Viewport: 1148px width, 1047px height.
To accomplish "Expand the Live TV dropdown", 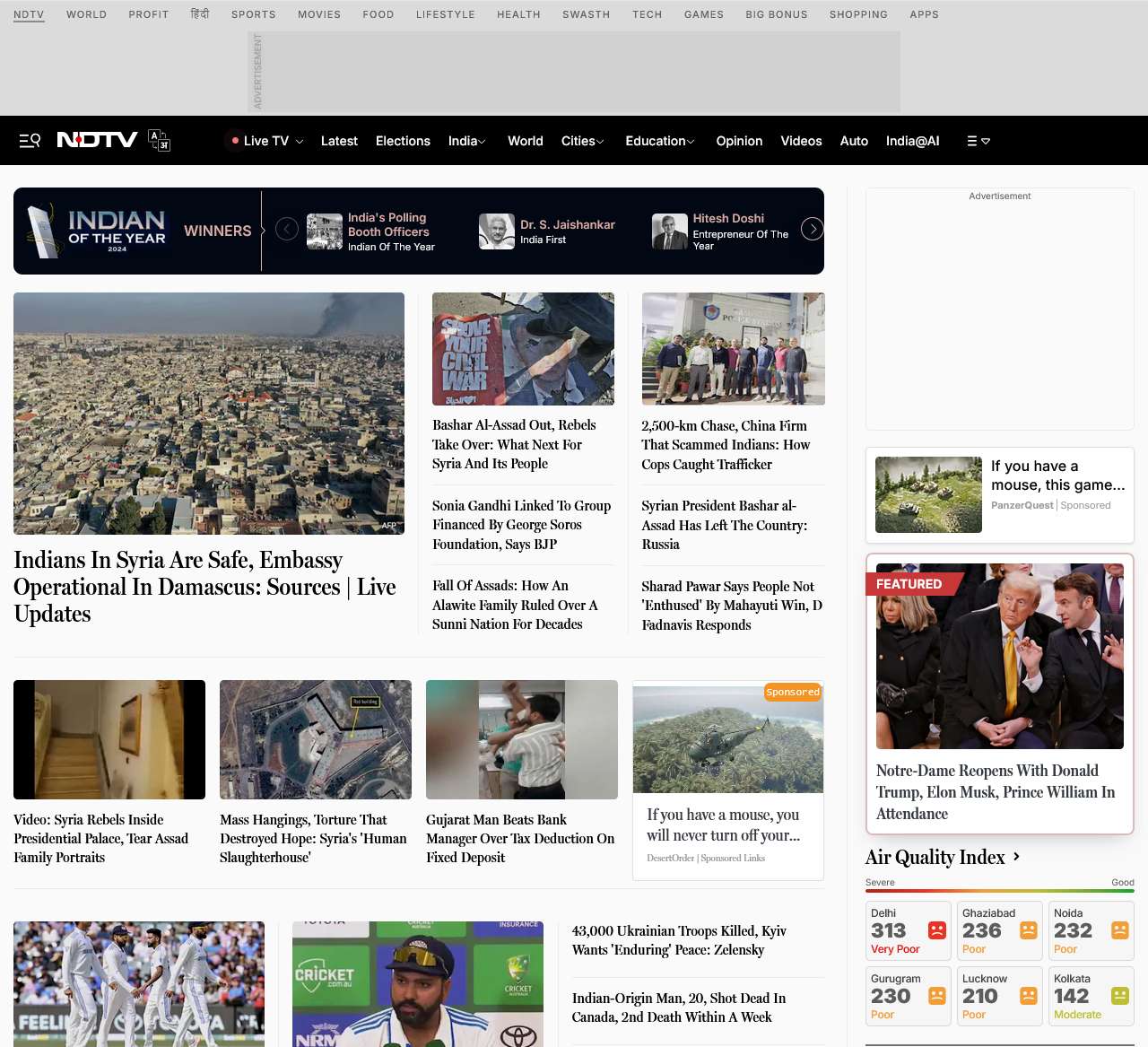I will point(300,142).
